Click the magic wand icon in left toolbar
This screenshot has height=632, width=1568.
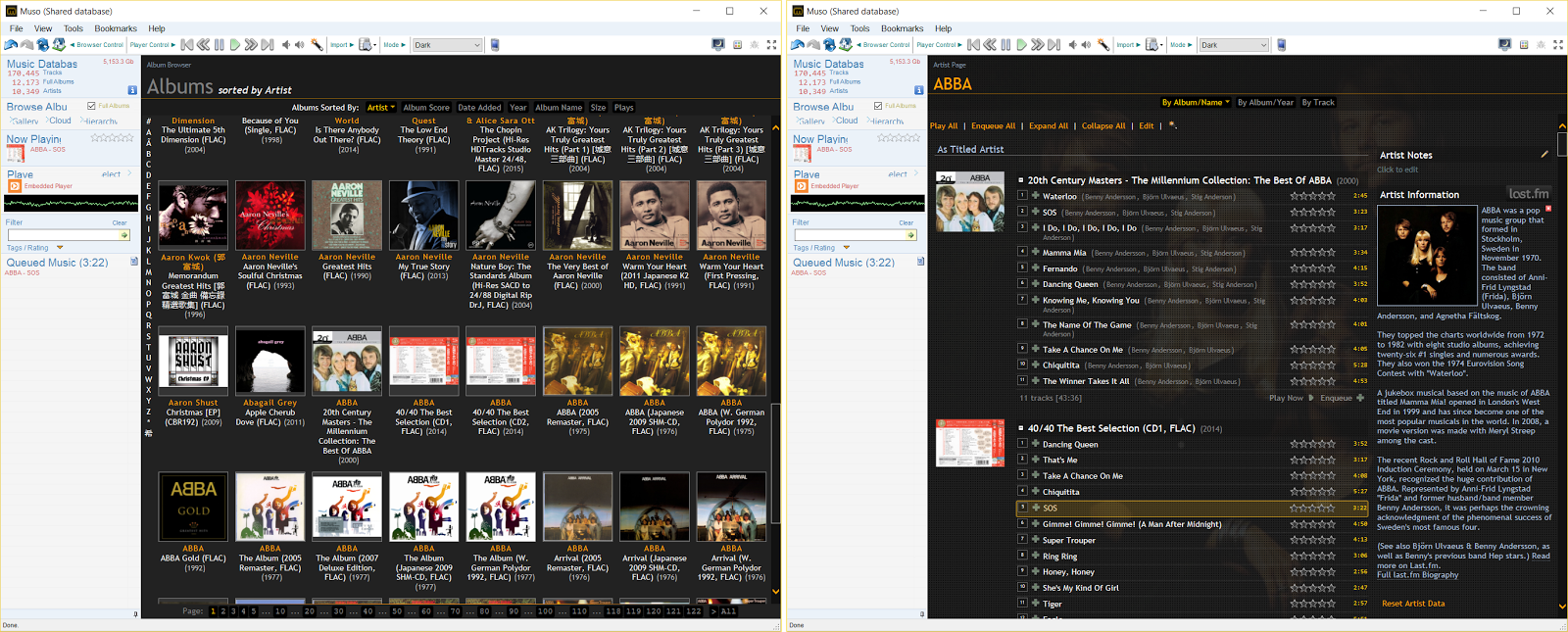317,45
